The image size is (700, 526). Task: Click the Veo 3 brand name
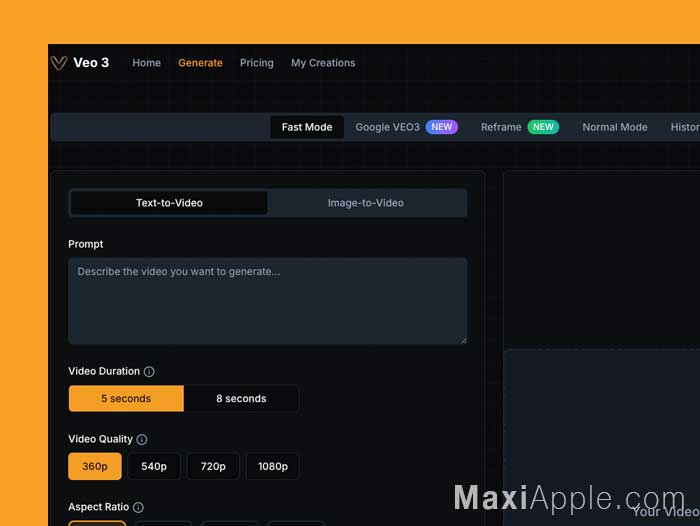[91, 63]
